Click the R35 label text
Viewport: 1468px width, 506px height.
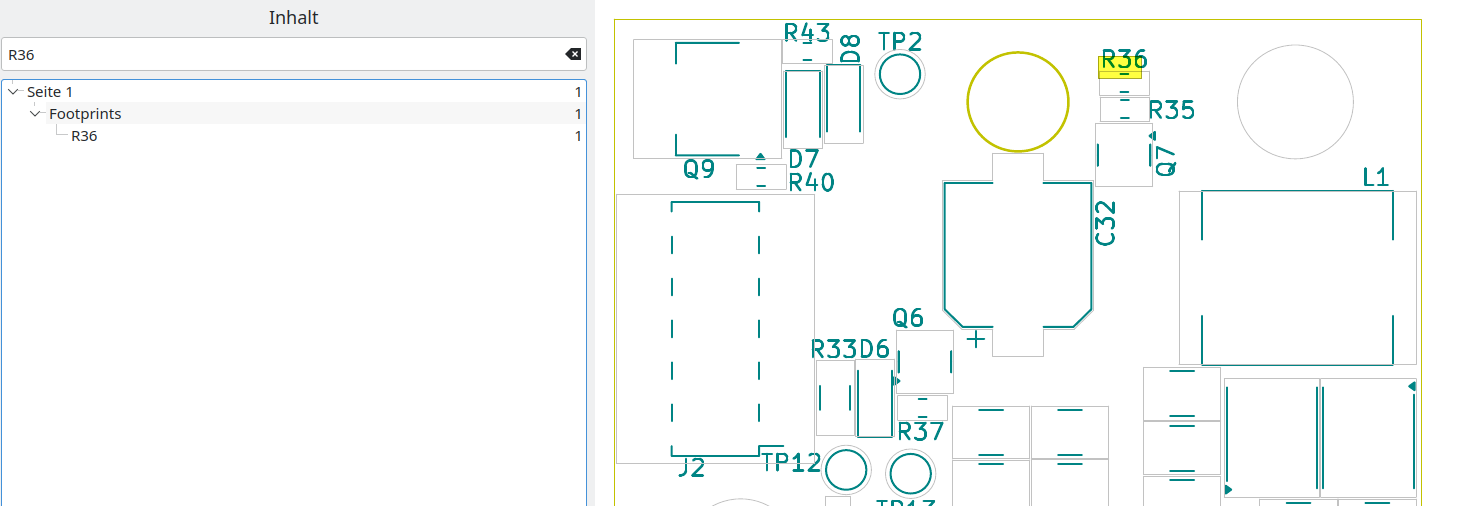pyautogui.click(x=1171, y=110)
